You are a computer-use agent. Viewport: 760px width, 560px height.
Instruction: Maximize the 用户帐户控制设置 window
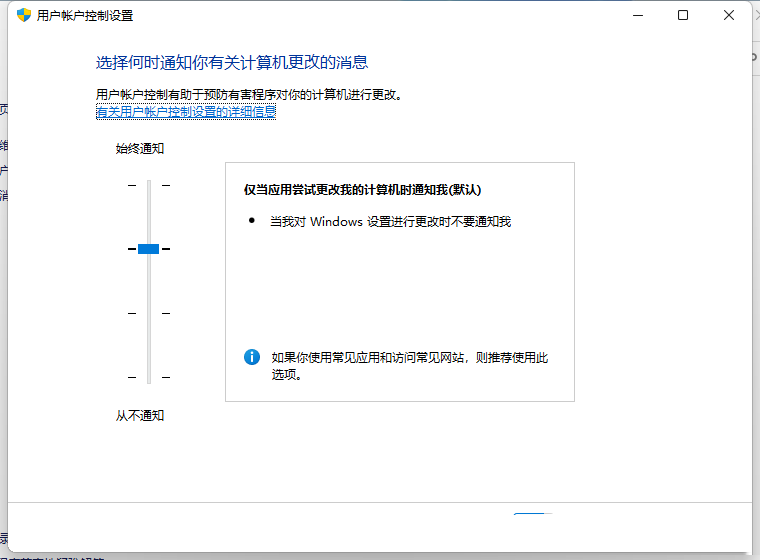[x=683, y=16]
